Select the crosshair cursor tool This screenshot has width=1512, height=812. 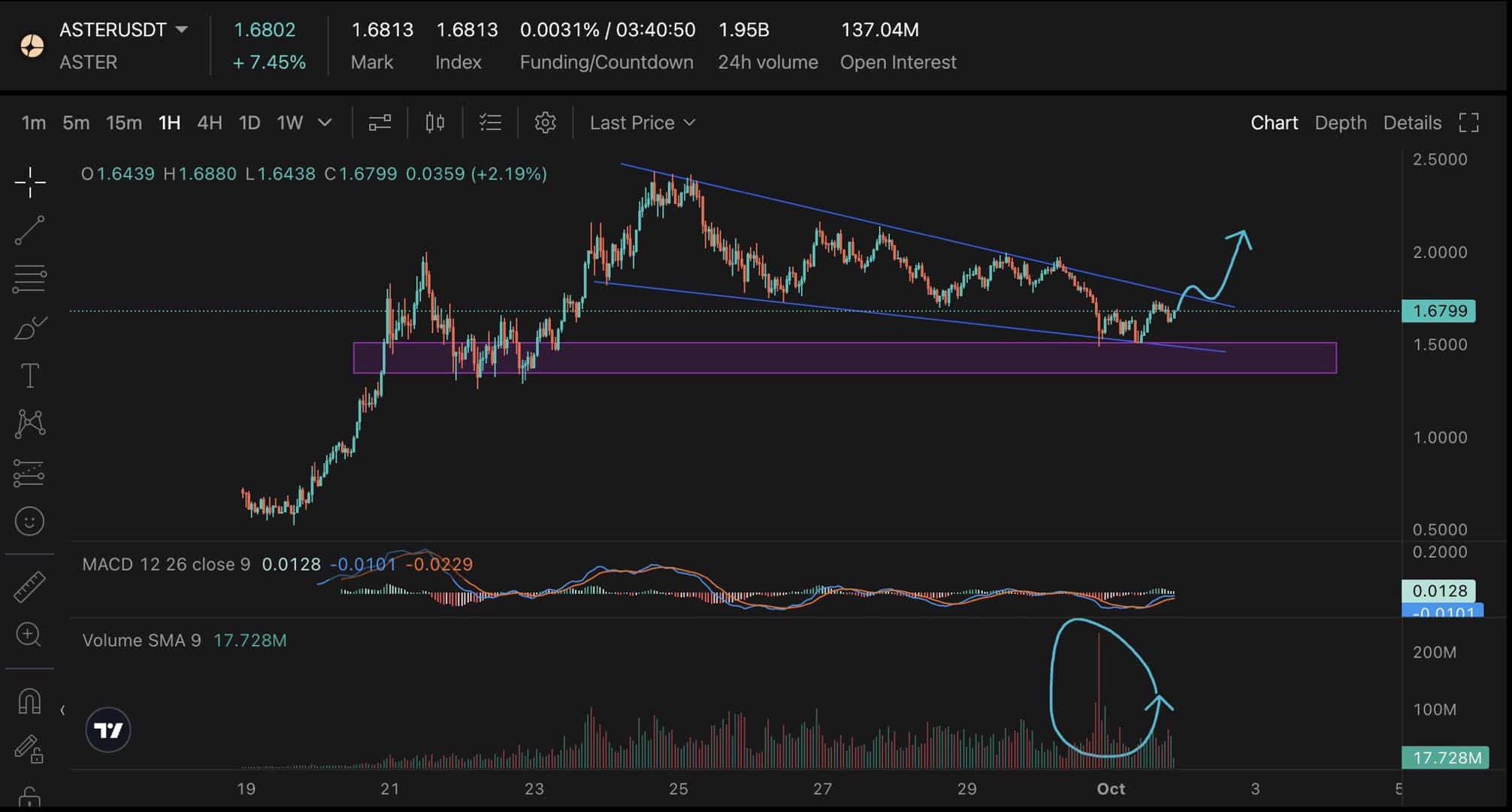[x=29, y=183]
